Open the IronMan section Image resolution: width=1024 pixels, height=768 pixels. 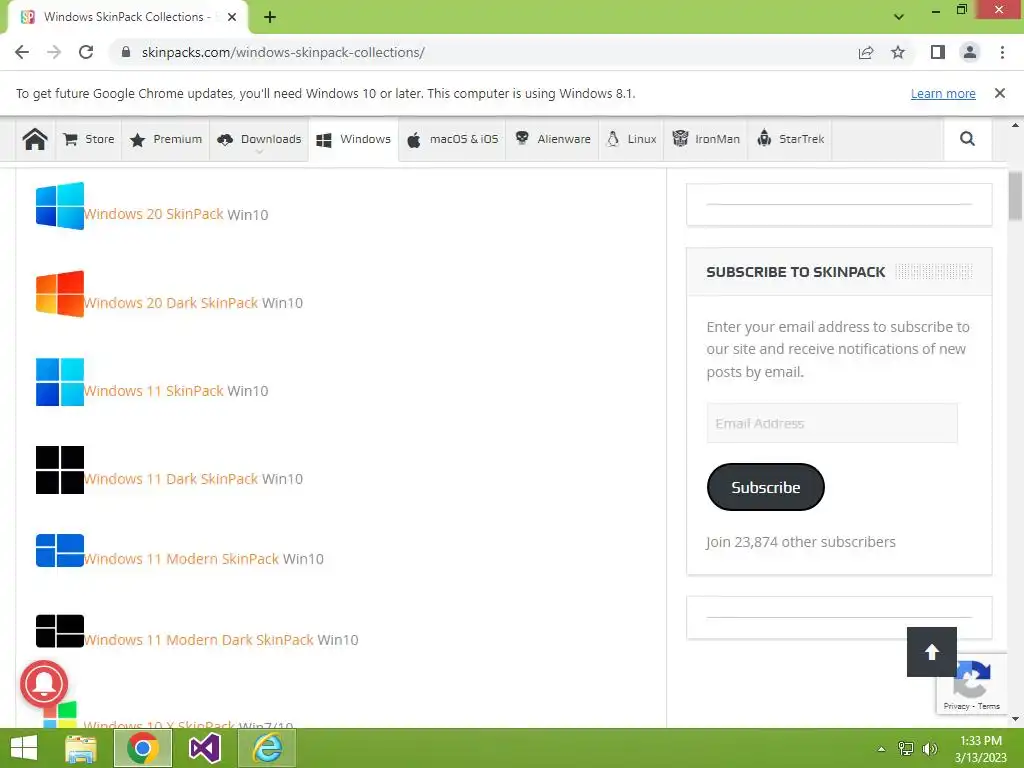click(706, 139)
